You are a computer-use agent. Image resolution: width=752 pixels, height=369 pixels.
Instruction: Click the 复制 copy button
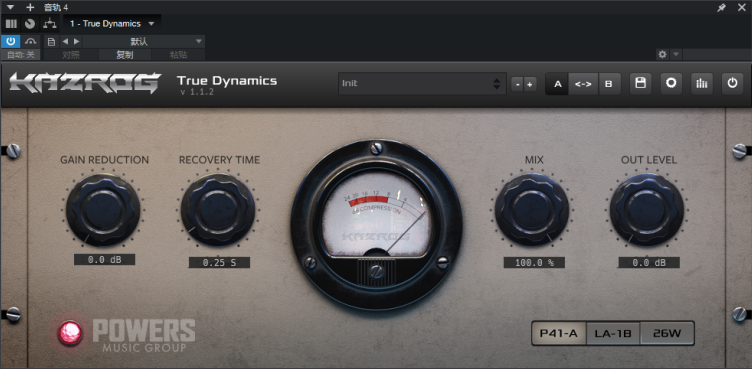pyautogui.click(x=125, y=55)
